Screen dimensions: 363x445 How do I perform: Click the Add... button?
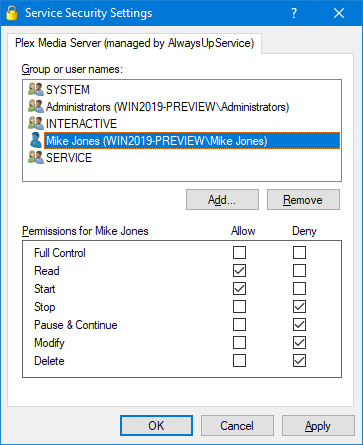click(x=222, y=200)
